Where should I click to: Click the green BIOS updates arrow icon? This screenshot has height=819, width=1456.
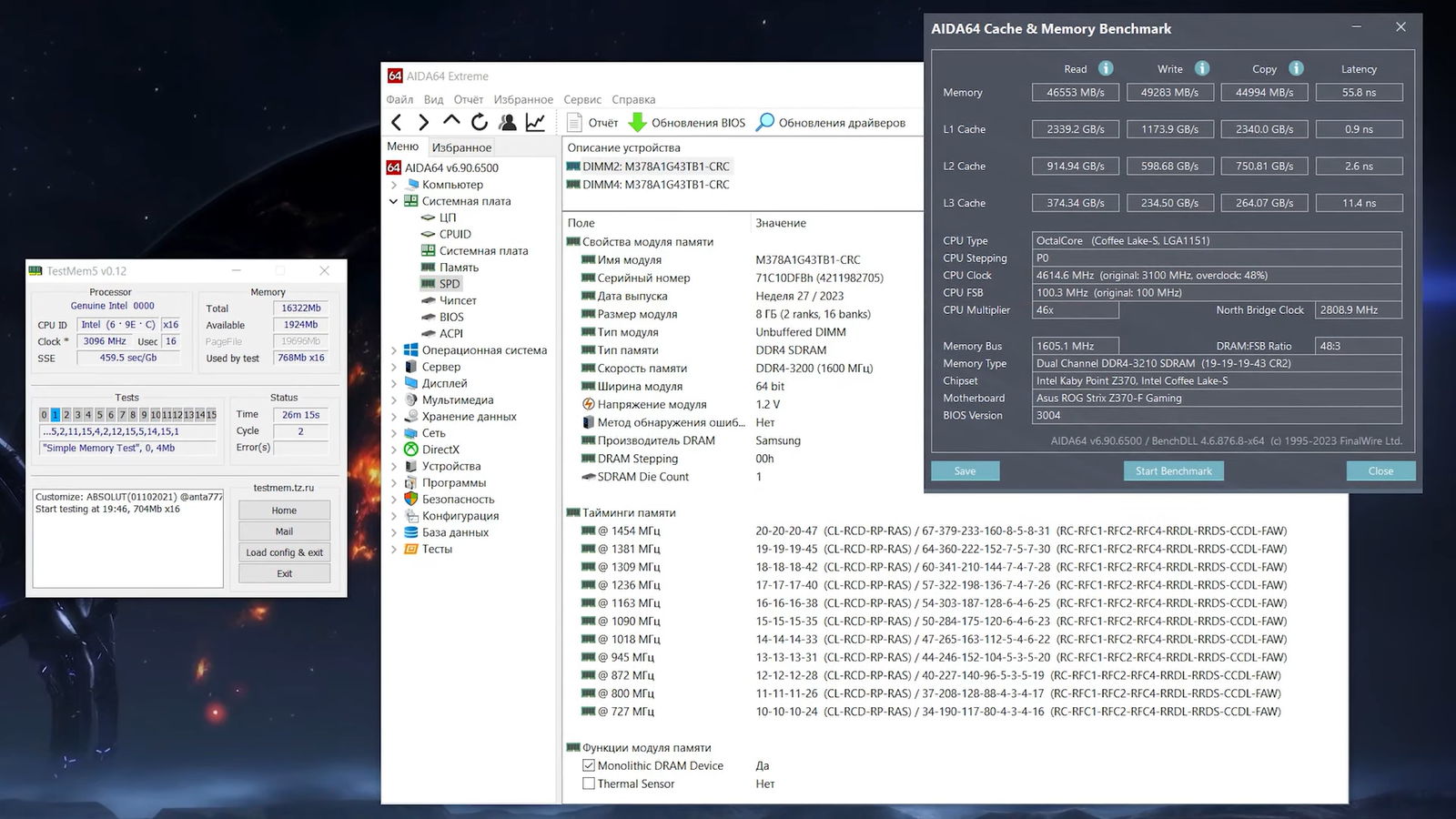click(638, 122)
